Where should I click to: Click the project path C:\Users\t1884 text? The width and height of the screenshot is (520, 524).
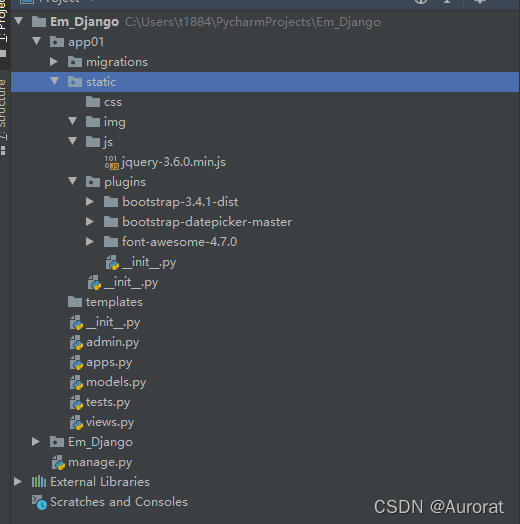click(253, 22)
